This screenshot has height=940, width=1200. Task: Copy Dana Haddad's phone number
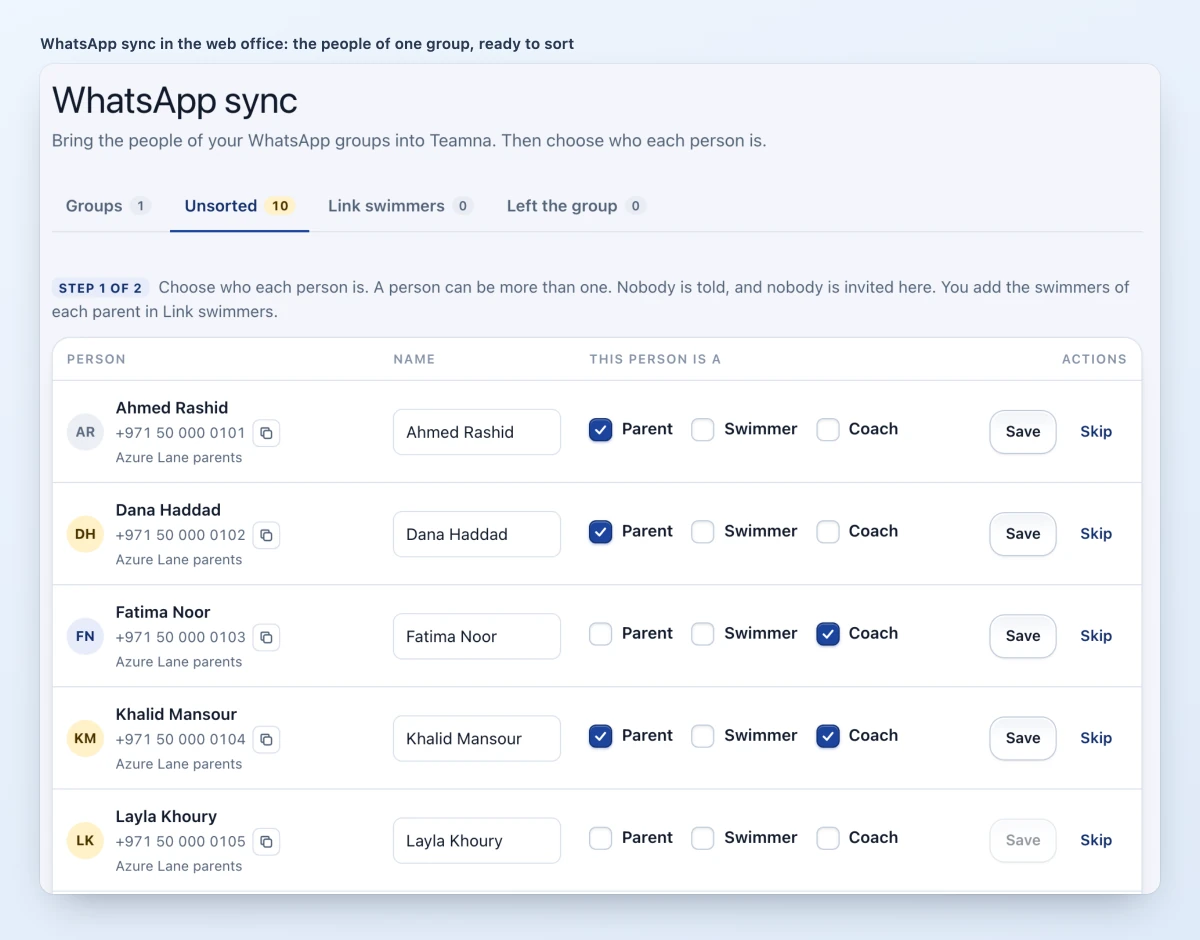266,535
